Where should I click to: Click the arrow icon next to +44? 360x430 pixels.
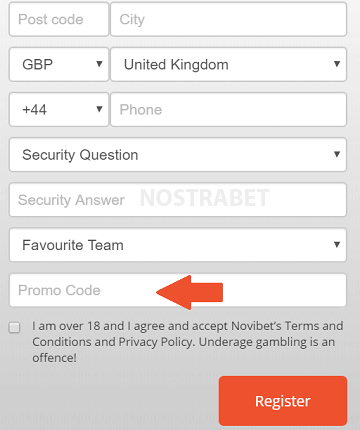point(99,109)
